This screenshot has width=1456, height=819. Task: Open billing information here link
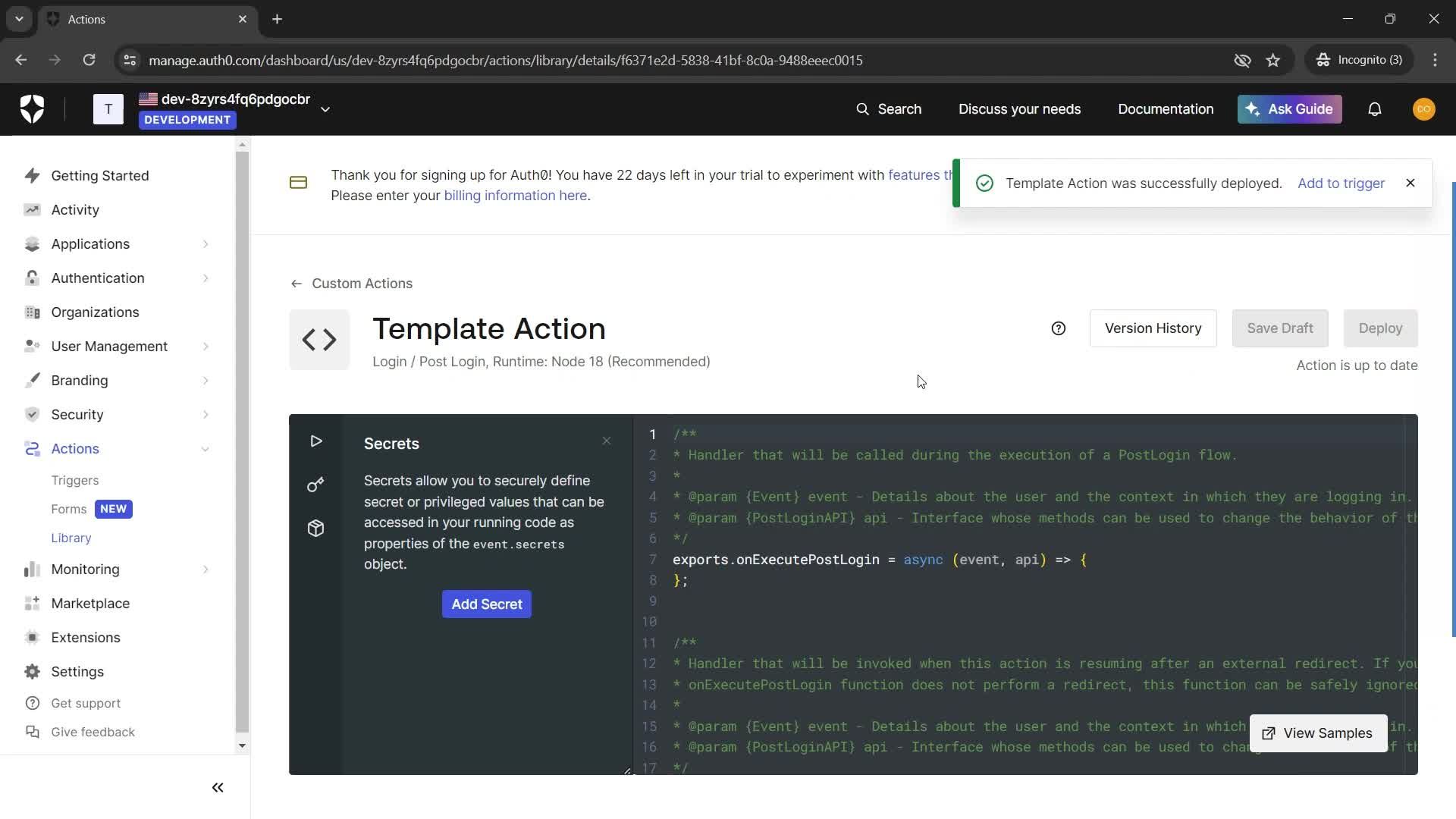(x=515, y=196)
